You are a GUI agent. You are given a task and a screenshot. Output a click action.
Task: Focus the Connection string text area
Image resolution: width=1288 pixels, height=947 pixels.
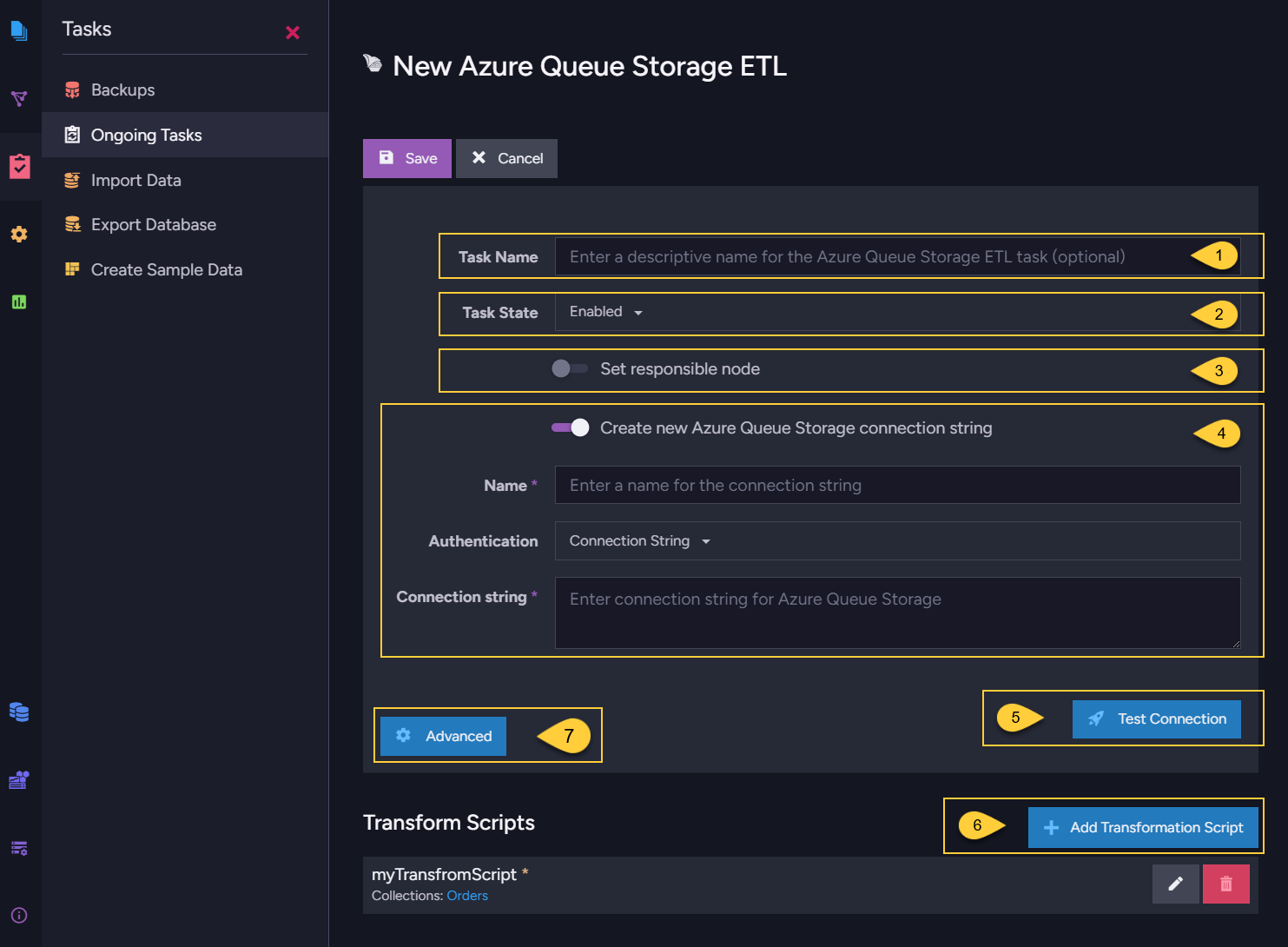point(897,613)
